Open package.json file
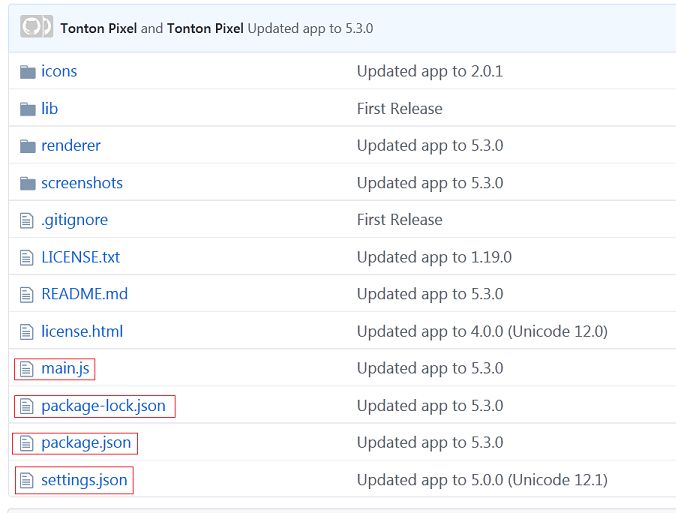 tap(86, 443)
